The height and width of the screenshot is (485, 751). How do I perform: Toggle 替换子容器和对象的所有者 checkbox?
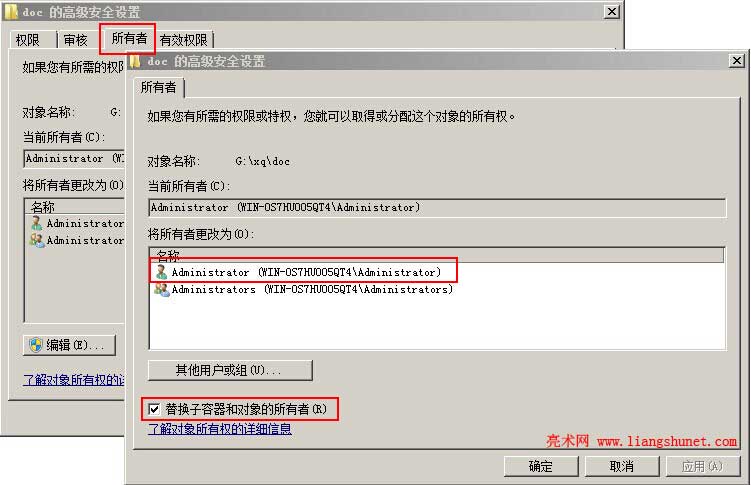(x=154, y=409)
